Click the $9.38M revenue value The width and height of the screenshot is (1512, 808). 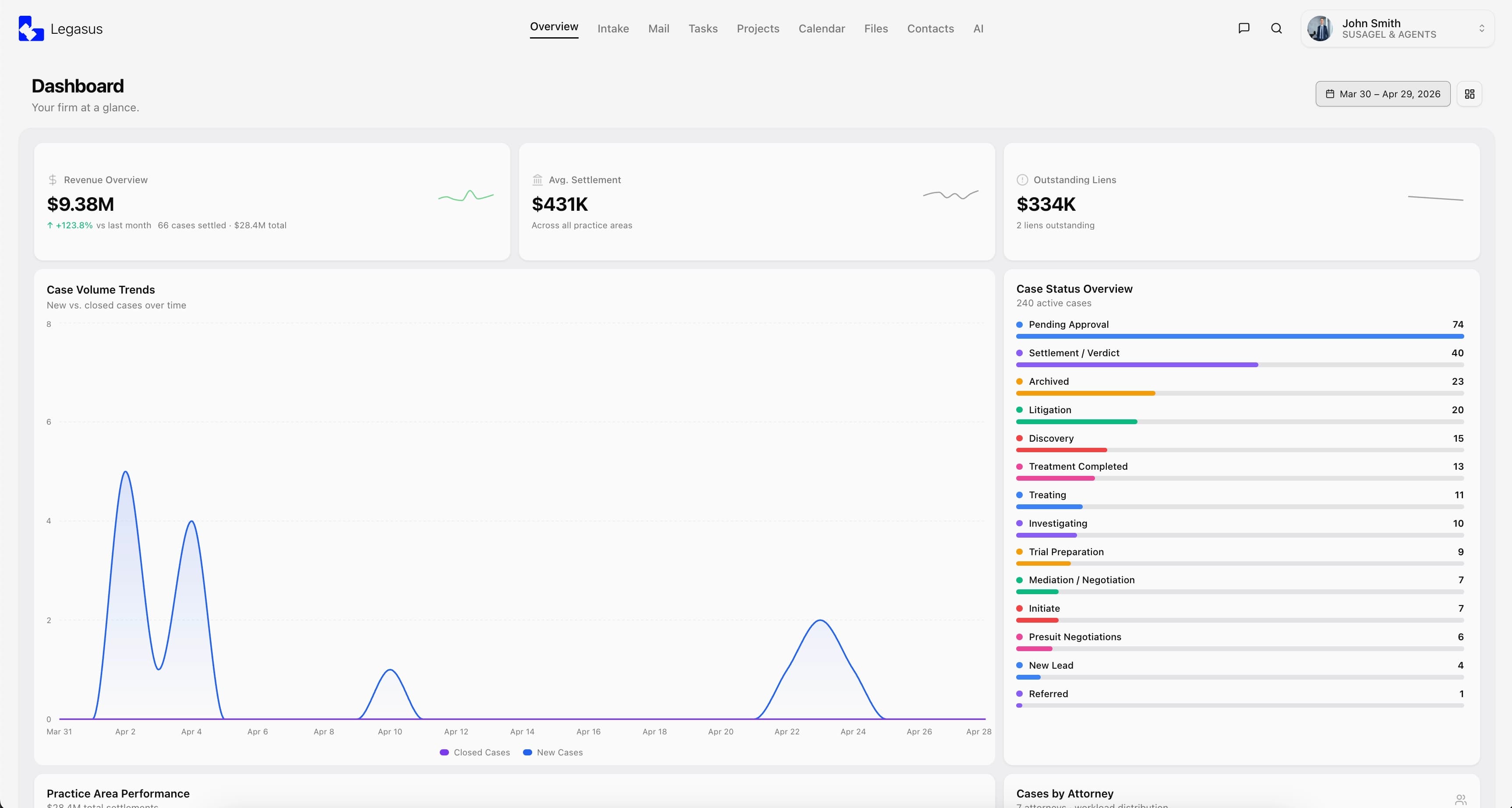pyautogui.click(x=81, y=204)
